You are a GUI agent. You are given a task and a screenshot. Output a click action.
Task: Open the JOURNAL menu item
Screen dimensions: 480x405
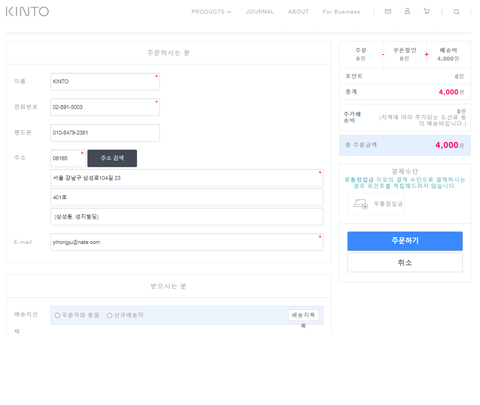(x=260, y=12)
